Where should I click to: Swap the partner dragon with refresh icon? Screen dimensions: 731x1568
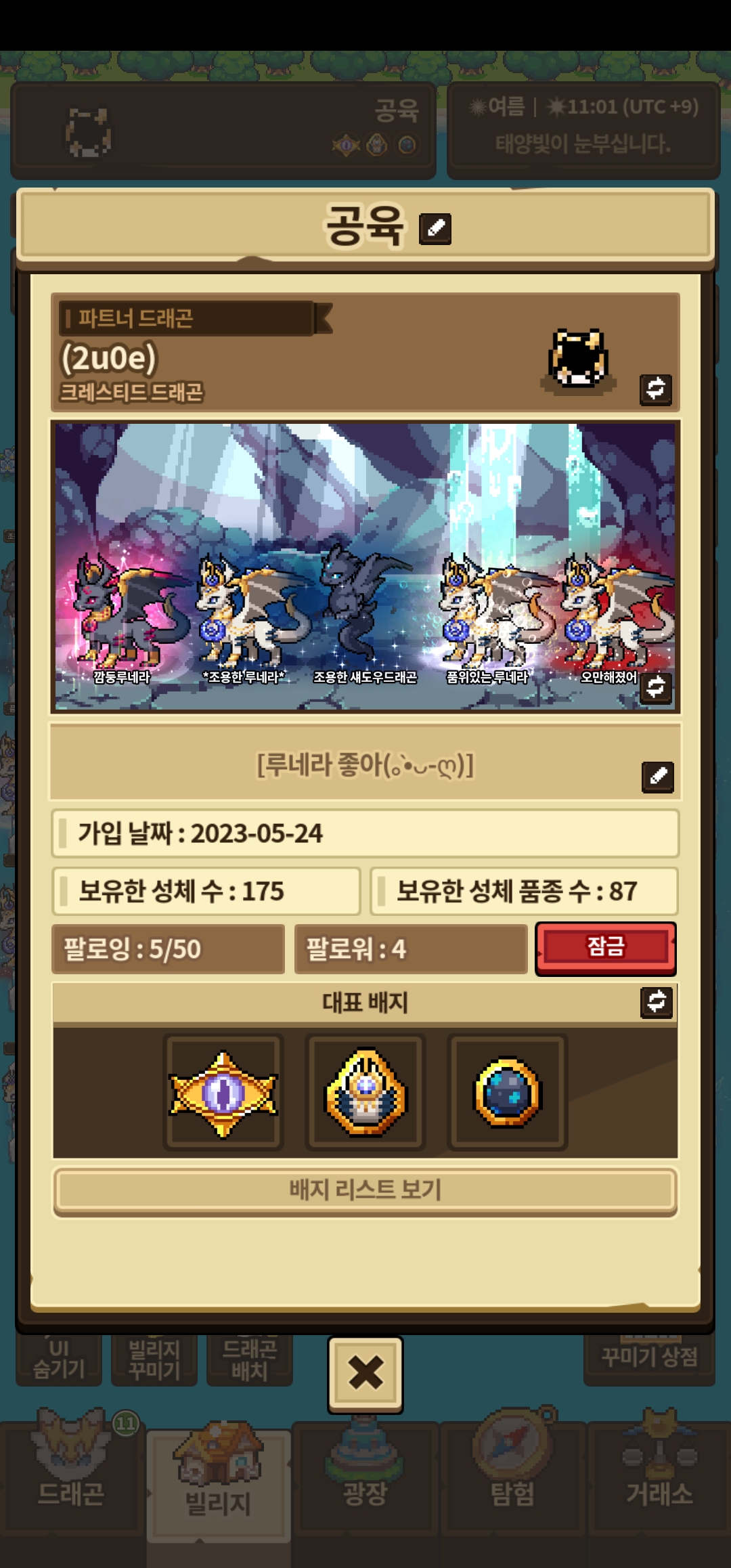[656, 389]
